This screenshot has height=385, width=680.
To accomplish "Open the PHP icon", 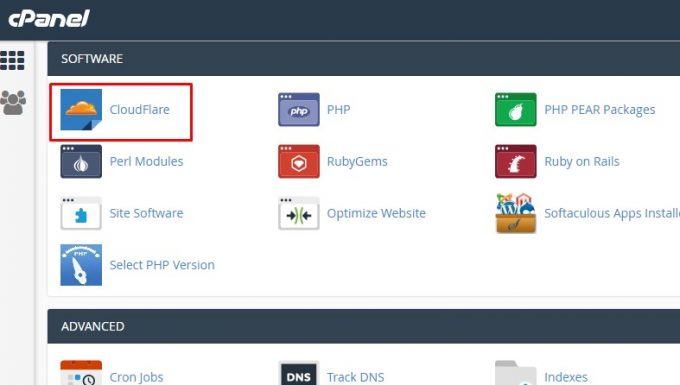I will [299, 110].
